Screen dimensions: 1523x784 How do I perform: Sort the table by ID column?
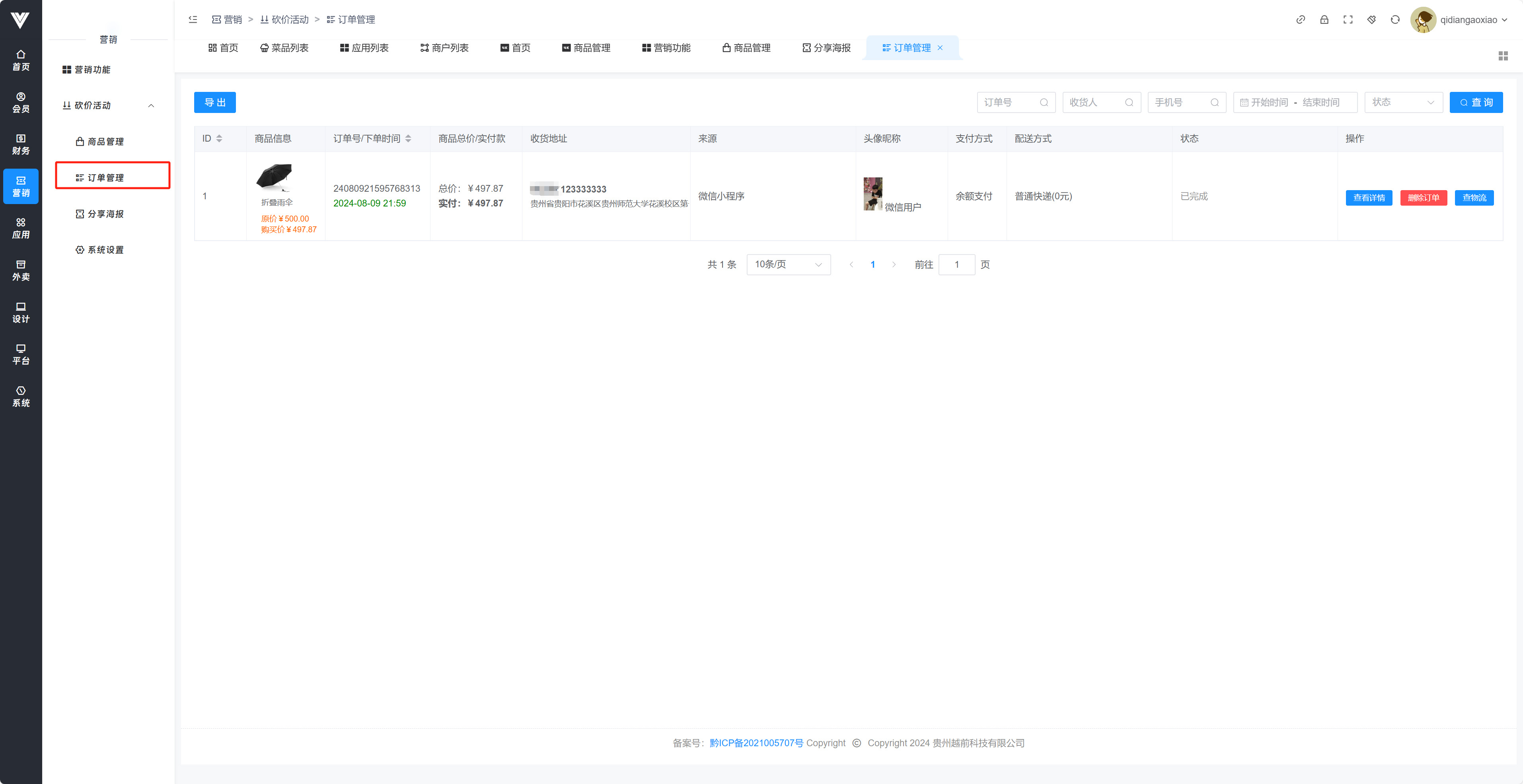(x=219, y=138)
